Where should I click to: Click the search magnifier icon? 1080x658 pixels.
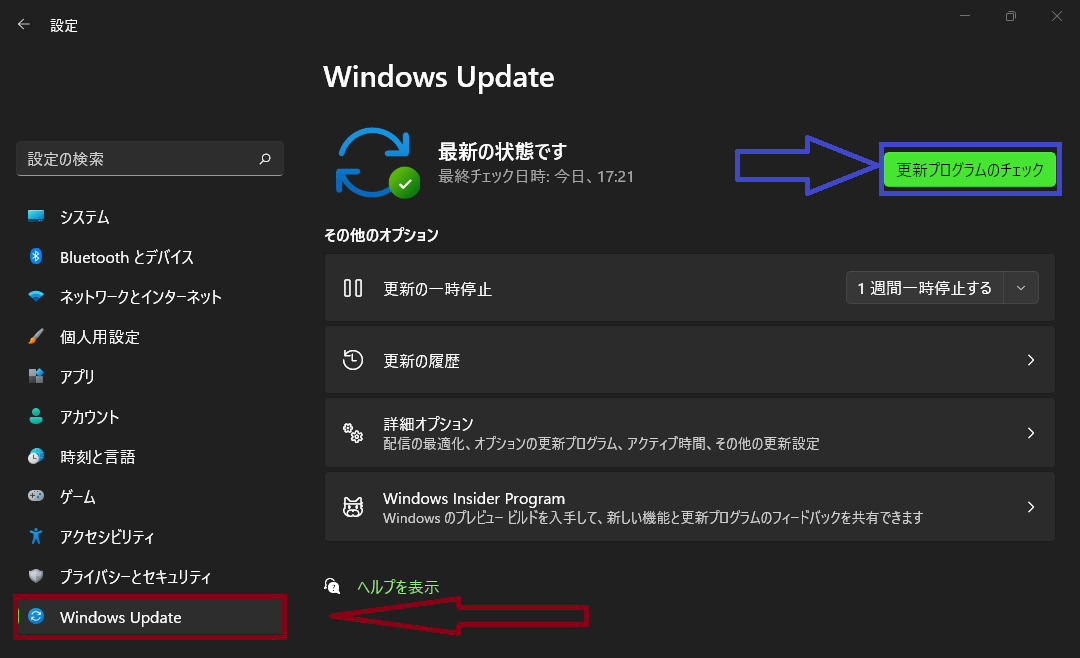click(264, 159)
